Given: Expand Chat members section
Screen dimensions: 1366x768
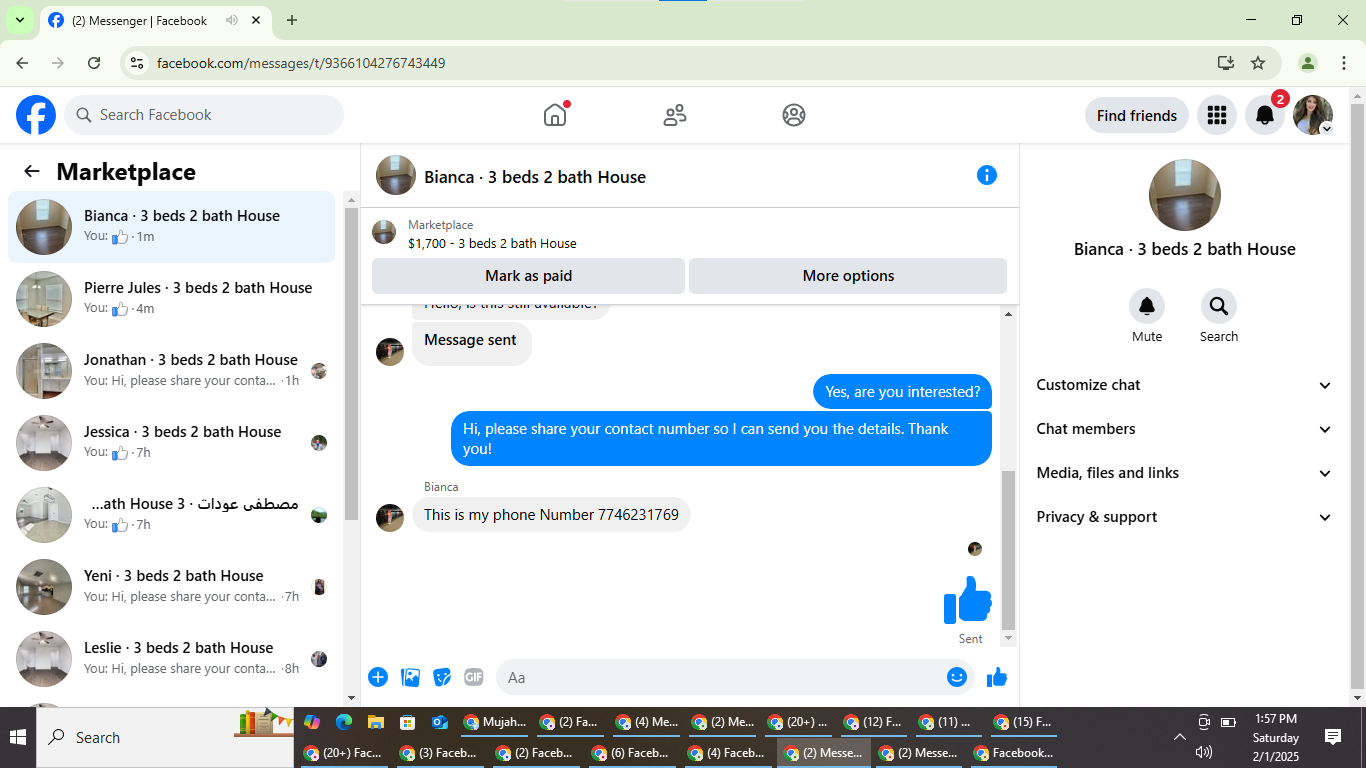Looking at the screenshot, I should point(1185,429).
